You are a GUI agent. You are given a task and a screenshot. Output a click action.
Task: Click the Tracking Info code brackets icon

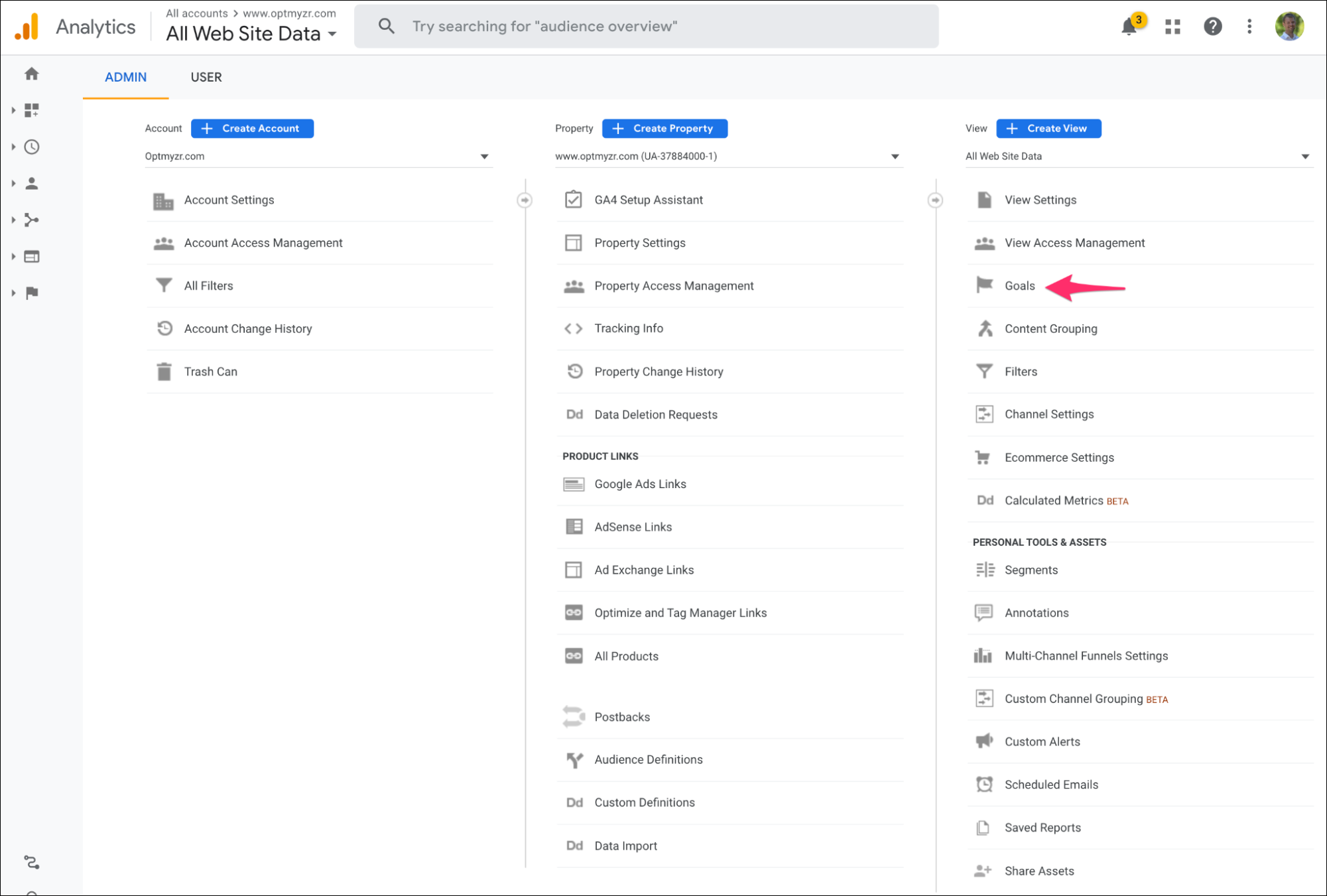click(x=574, y=328)
